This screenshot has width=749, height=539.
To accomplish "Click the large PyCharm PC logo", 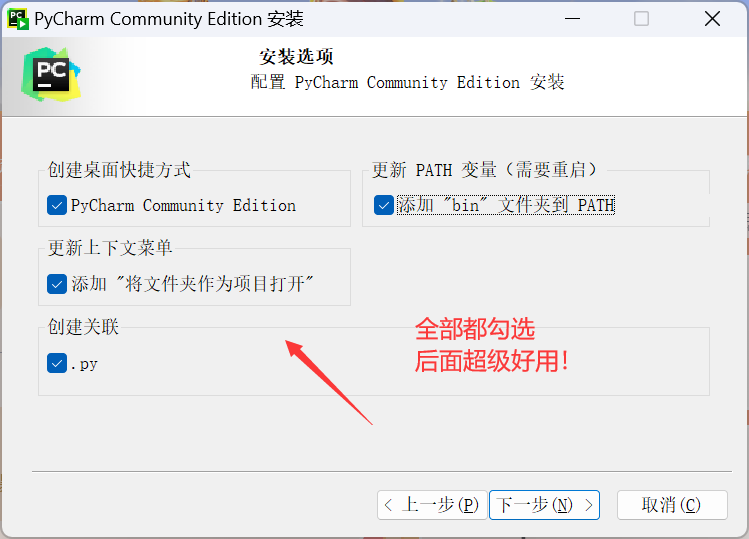I will click(x=51, y=75).
